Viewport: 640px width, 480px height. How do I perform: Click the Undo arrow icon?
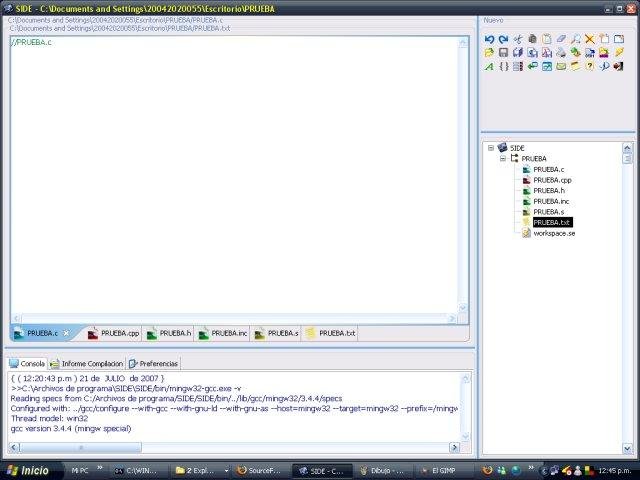tap(489, 39)
